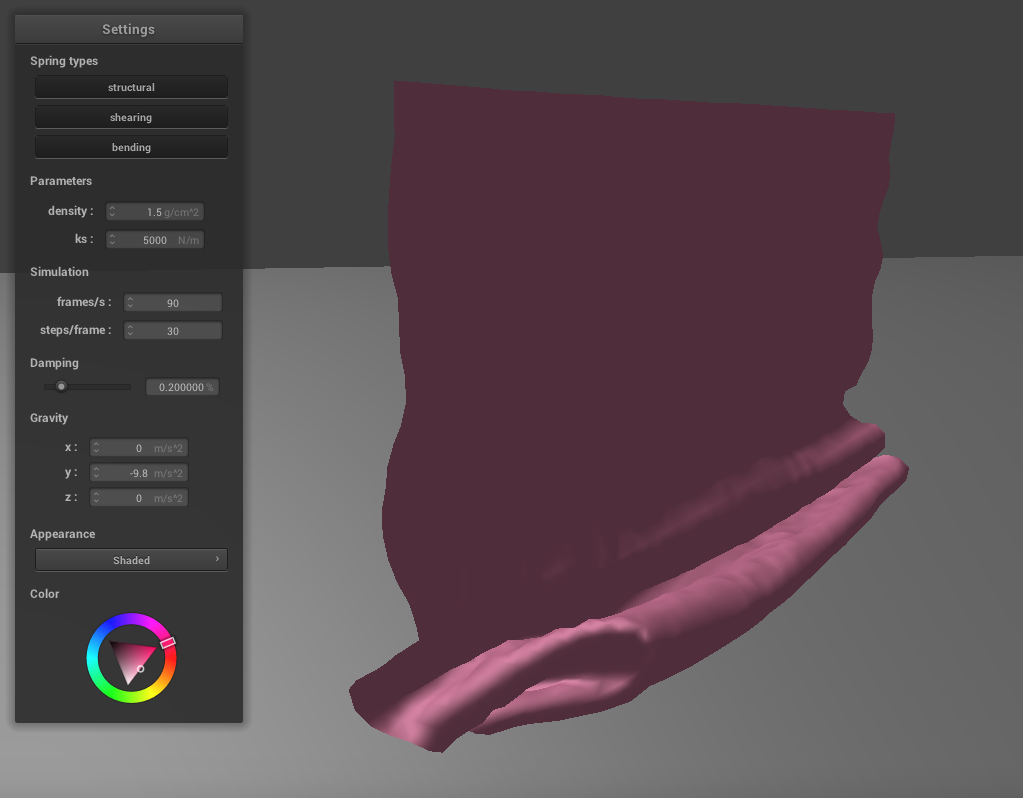
Task: Click the ks spinner arrows
Action: coord(112,241)
